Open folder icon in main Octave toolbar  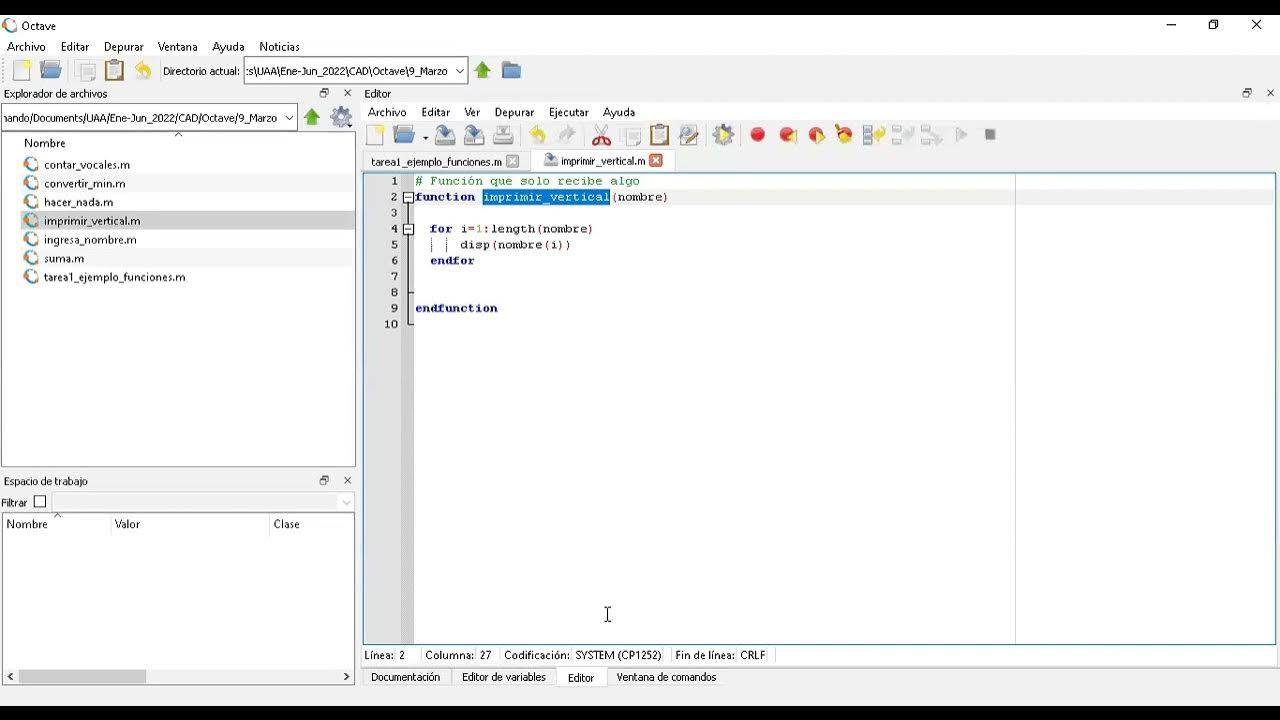tap(51, 70)
